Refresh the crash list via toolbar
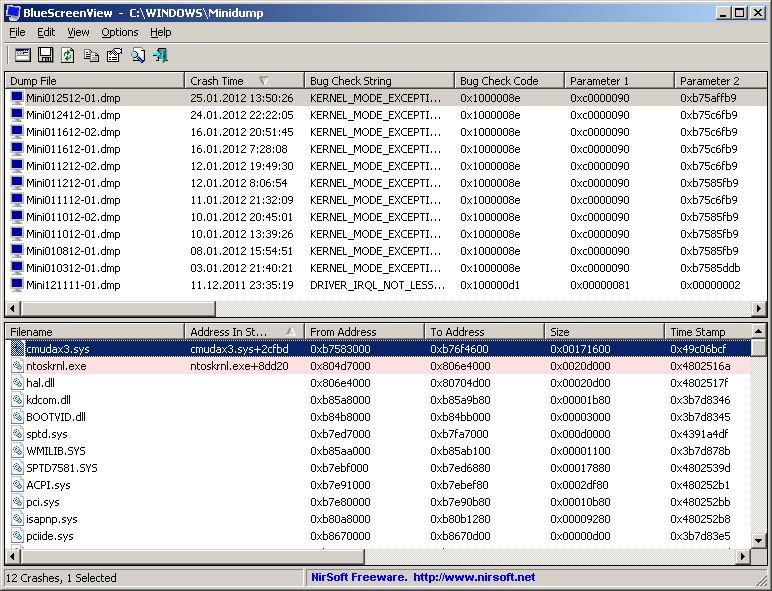This screenshot has height=591, width=772. tap(68, 55)
